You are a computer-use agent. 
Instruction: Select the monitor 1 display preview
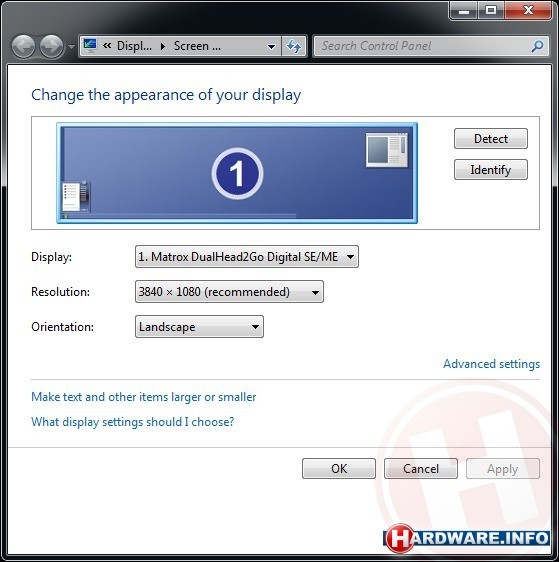[x=237, y=173]
